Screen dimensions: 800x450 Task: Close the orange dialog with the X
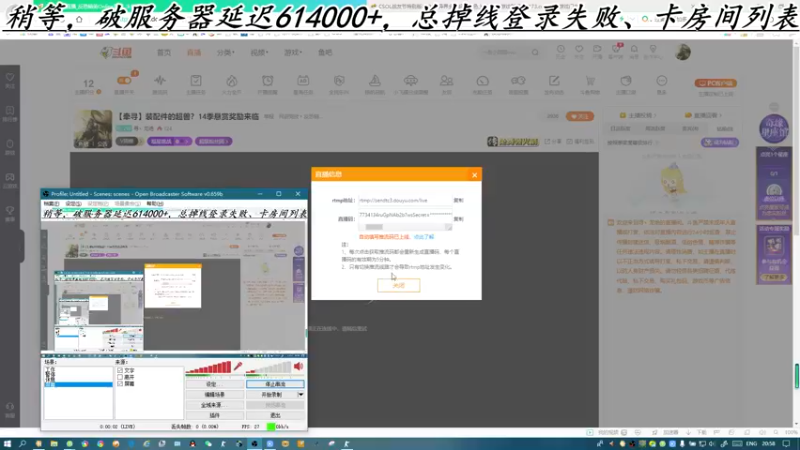pyautogui.click(x=474, y=175)
